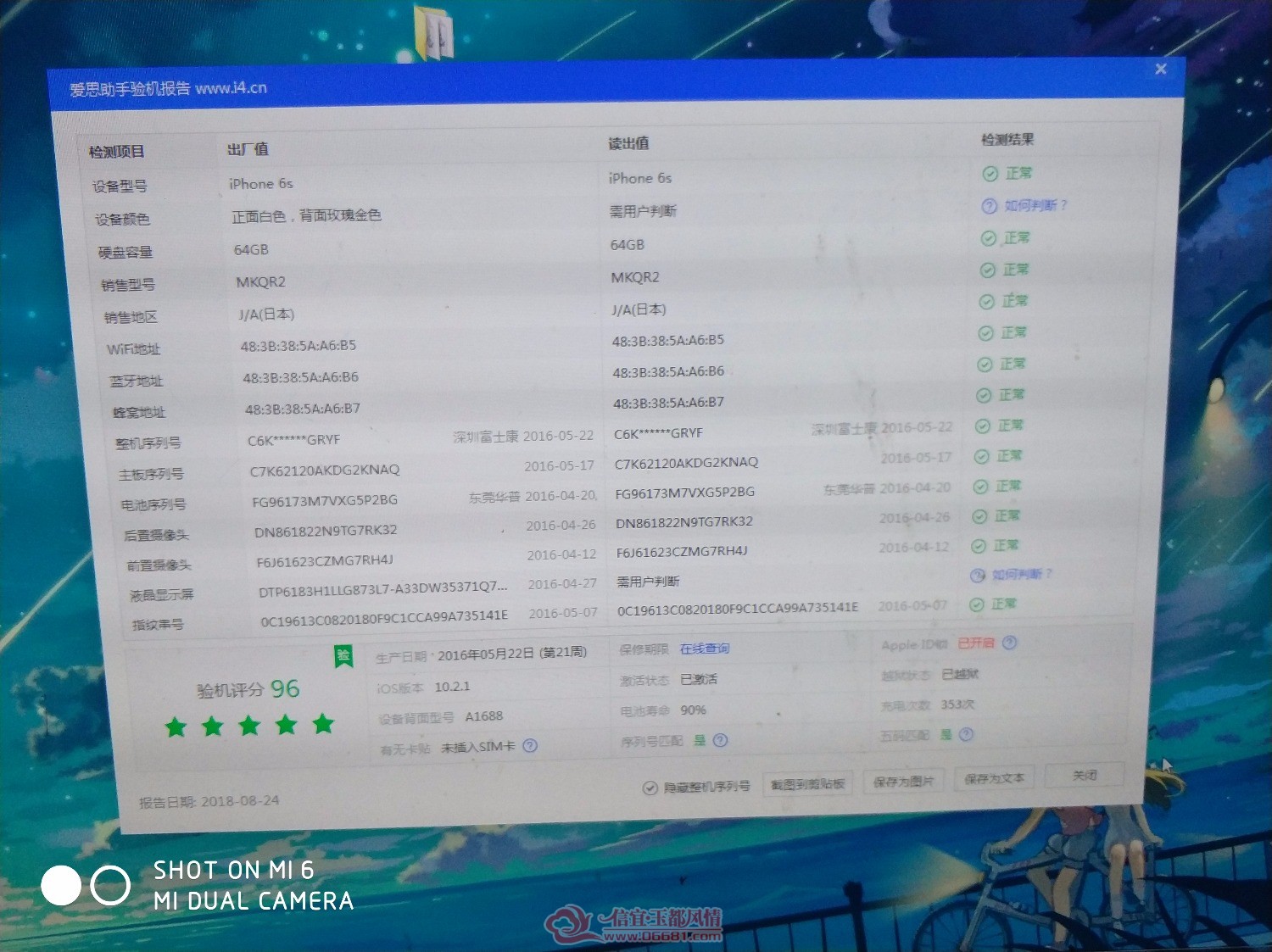Click the 关闭 button

(x=1085, y=774)
